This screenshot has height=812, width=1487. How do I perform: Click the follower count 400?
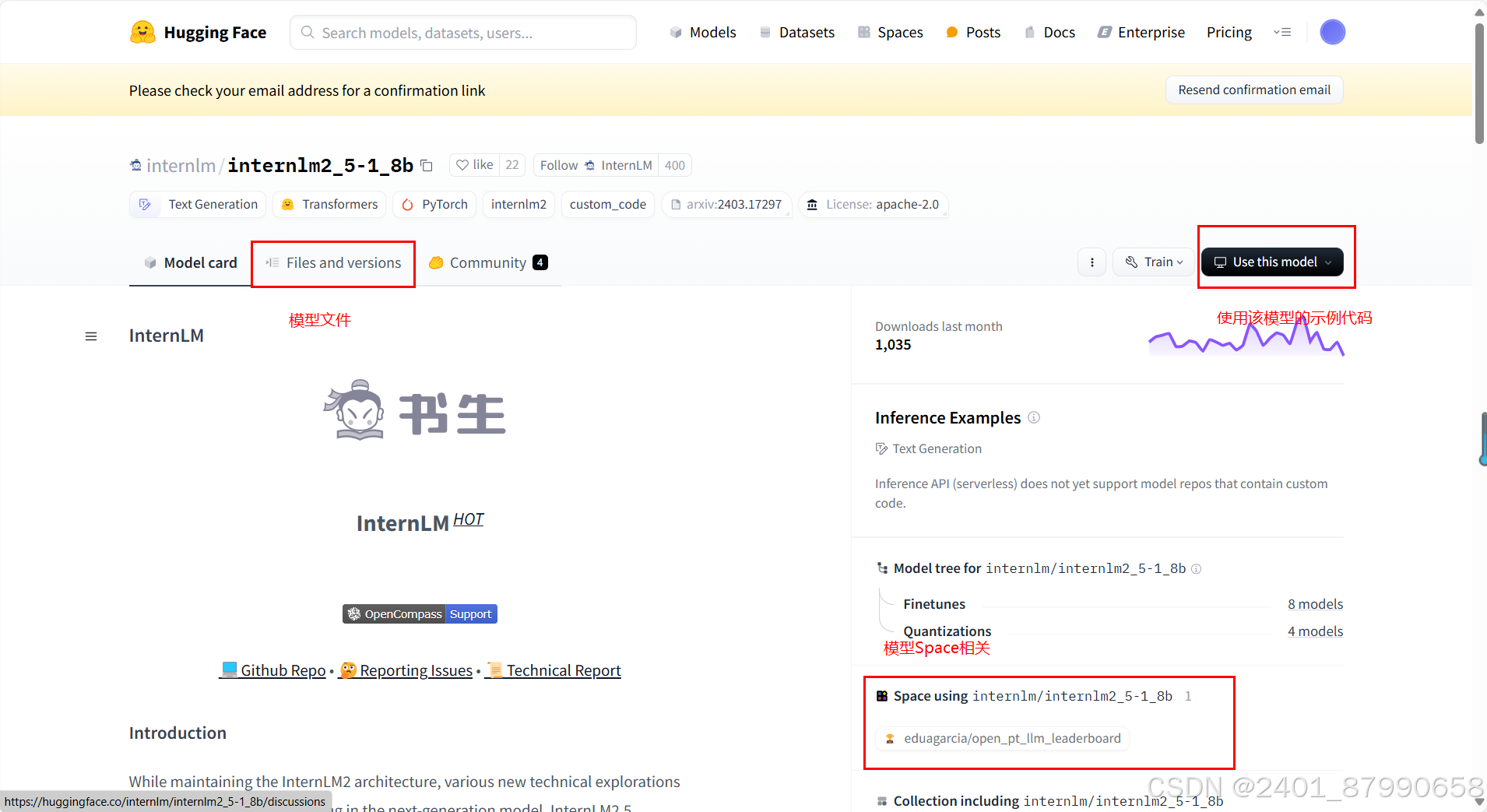675,165
